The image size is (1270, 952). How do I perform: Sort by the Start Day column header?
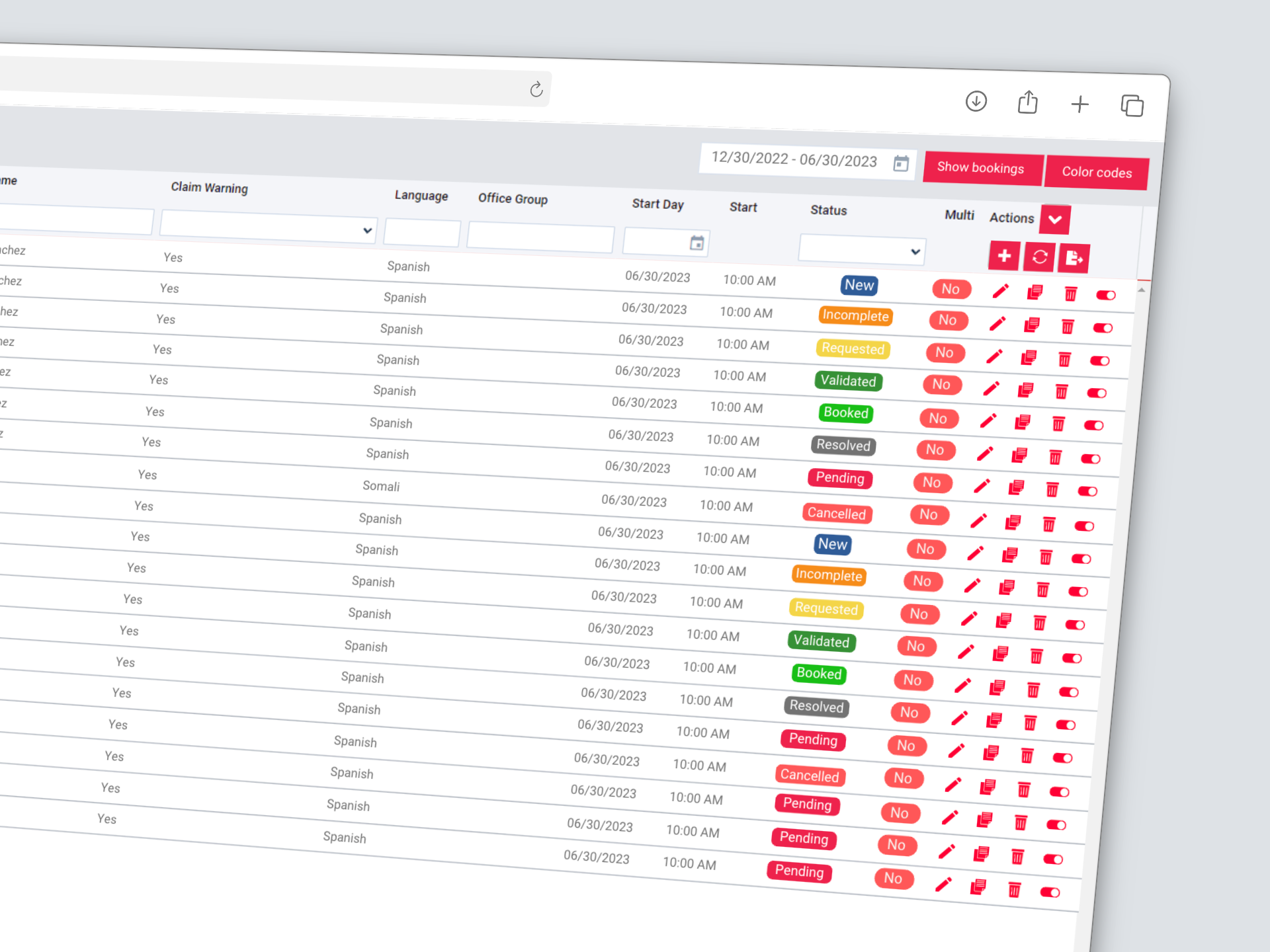(657, 204)
